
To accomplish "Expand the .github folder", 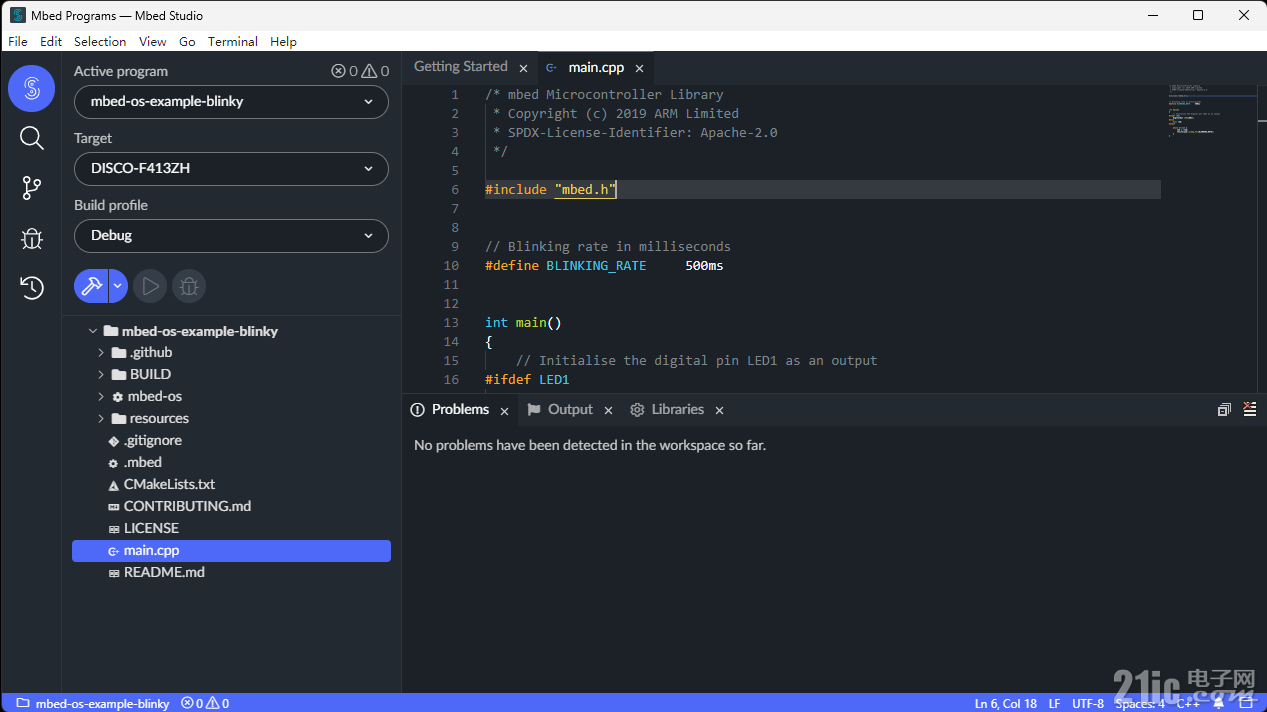I will click(101, 353).
